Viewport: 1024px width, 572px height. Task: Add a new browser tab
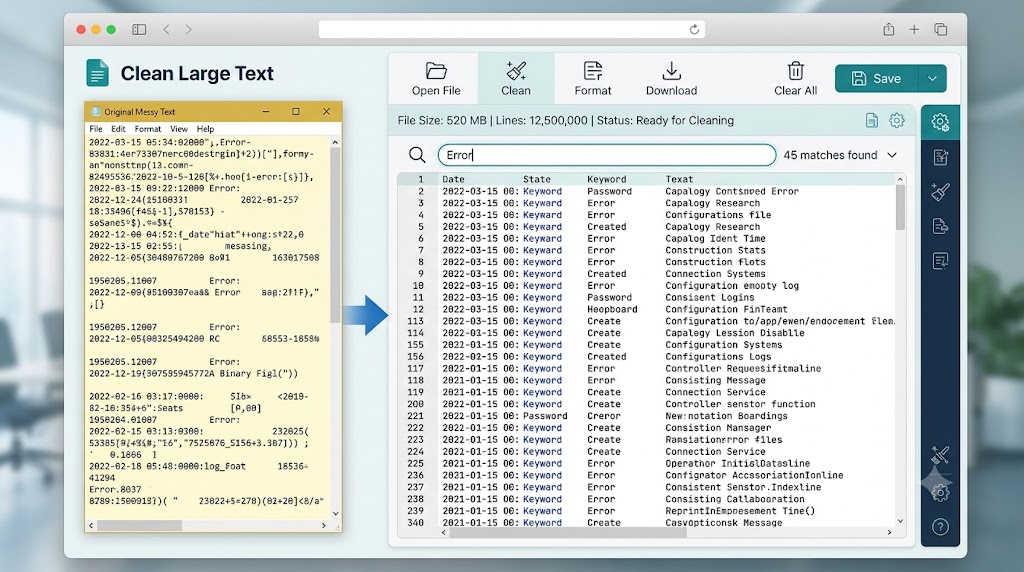(914, 29)
